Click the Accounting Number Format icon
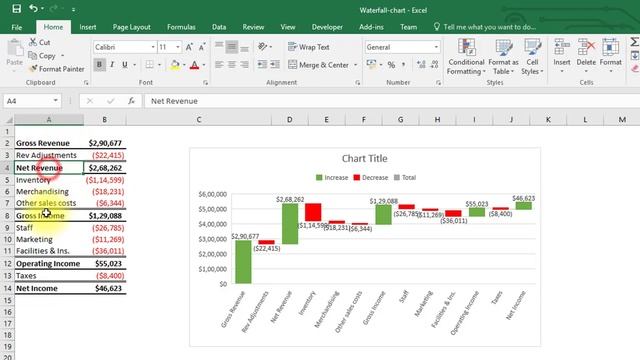 pos(371,64)
